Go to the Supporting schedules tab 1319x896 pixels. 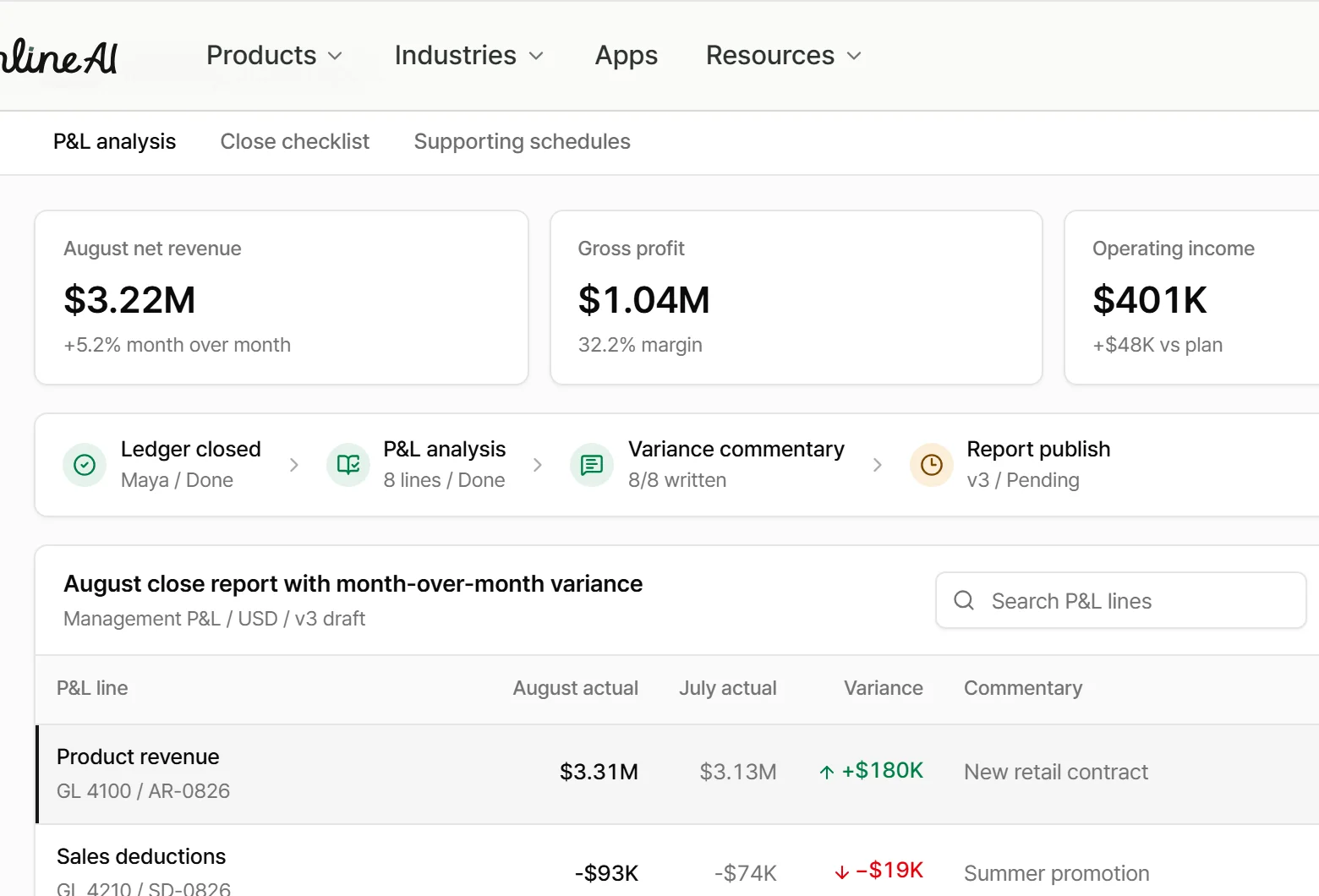tap(523, 141)
